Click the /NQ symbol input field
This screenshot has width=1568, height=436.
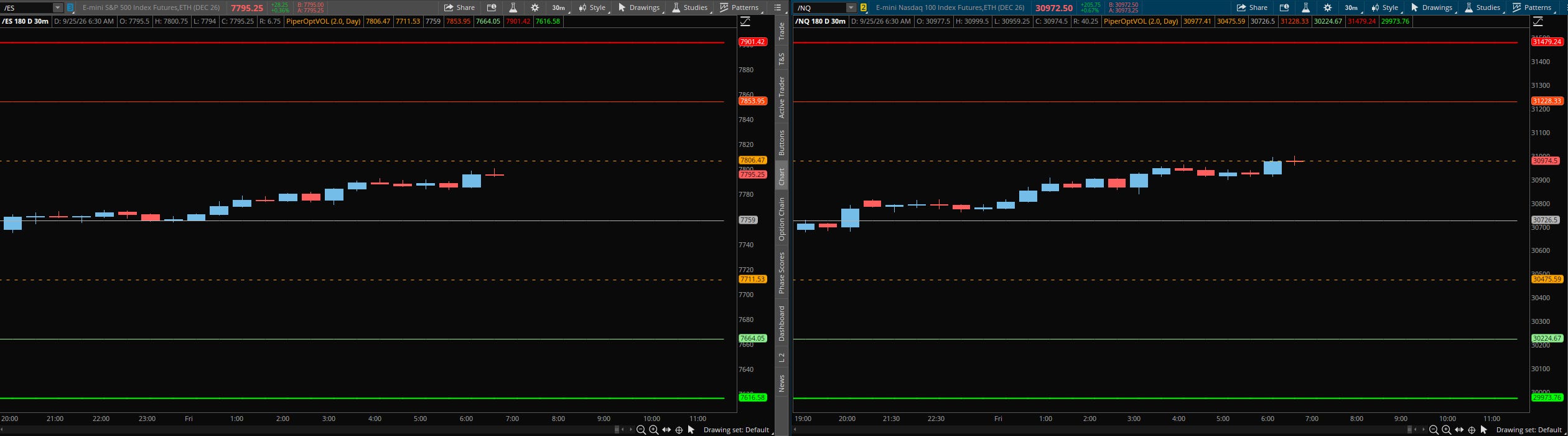(x=819, y=7)
